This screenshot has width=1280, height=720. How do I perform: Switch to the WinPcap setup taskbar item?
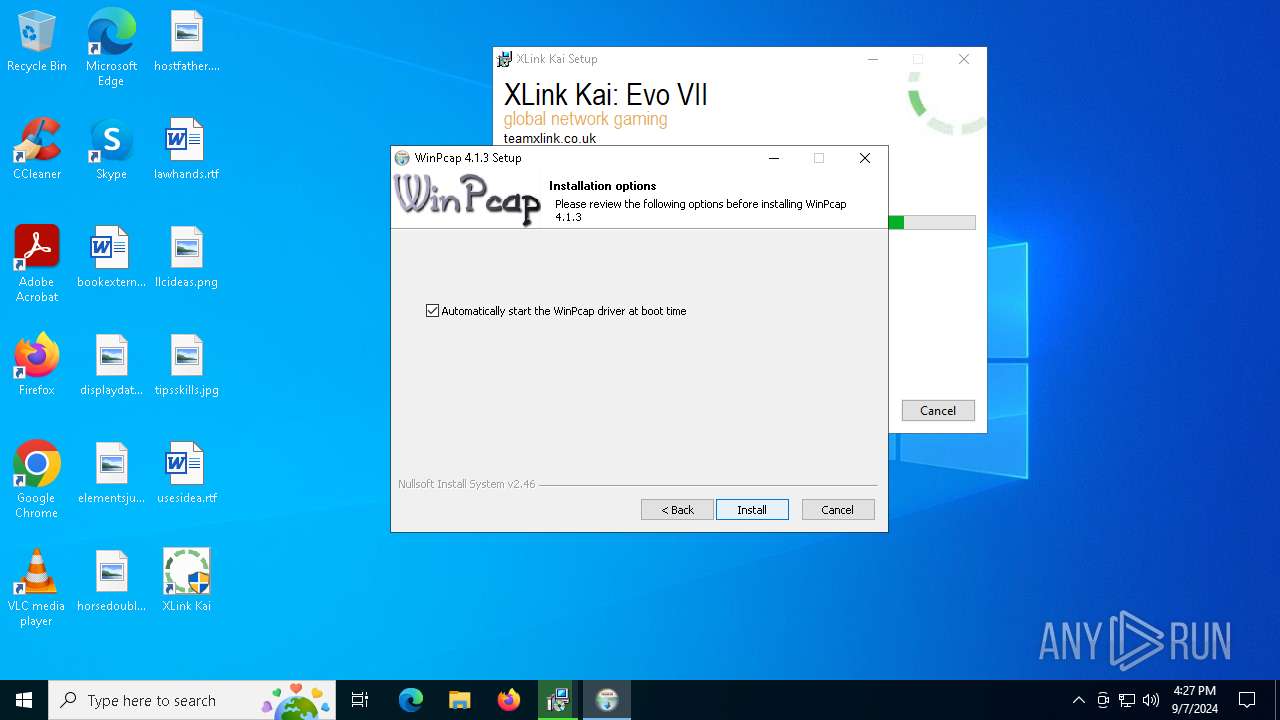606,700
